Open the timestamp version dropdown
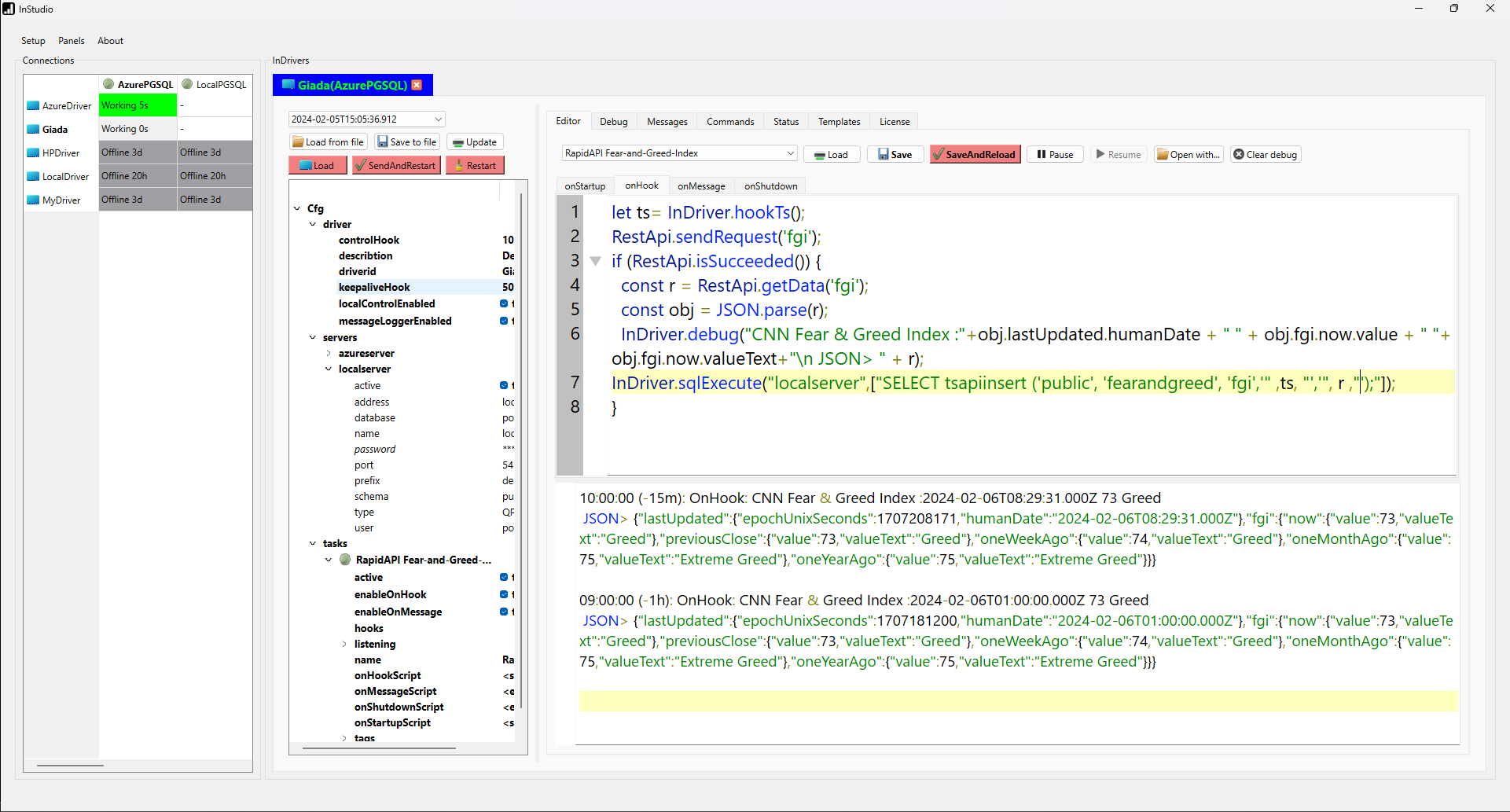Screen dimensions: 1510x812 click(x=438, y=119)
